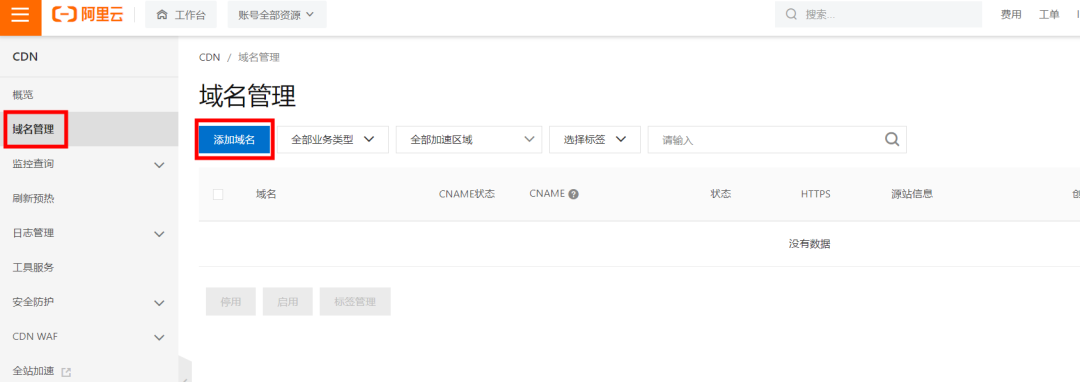Open the 全部加速区域 dropdown
The height and width of the screenshot is (382, 1080).
tap(469, 140)
